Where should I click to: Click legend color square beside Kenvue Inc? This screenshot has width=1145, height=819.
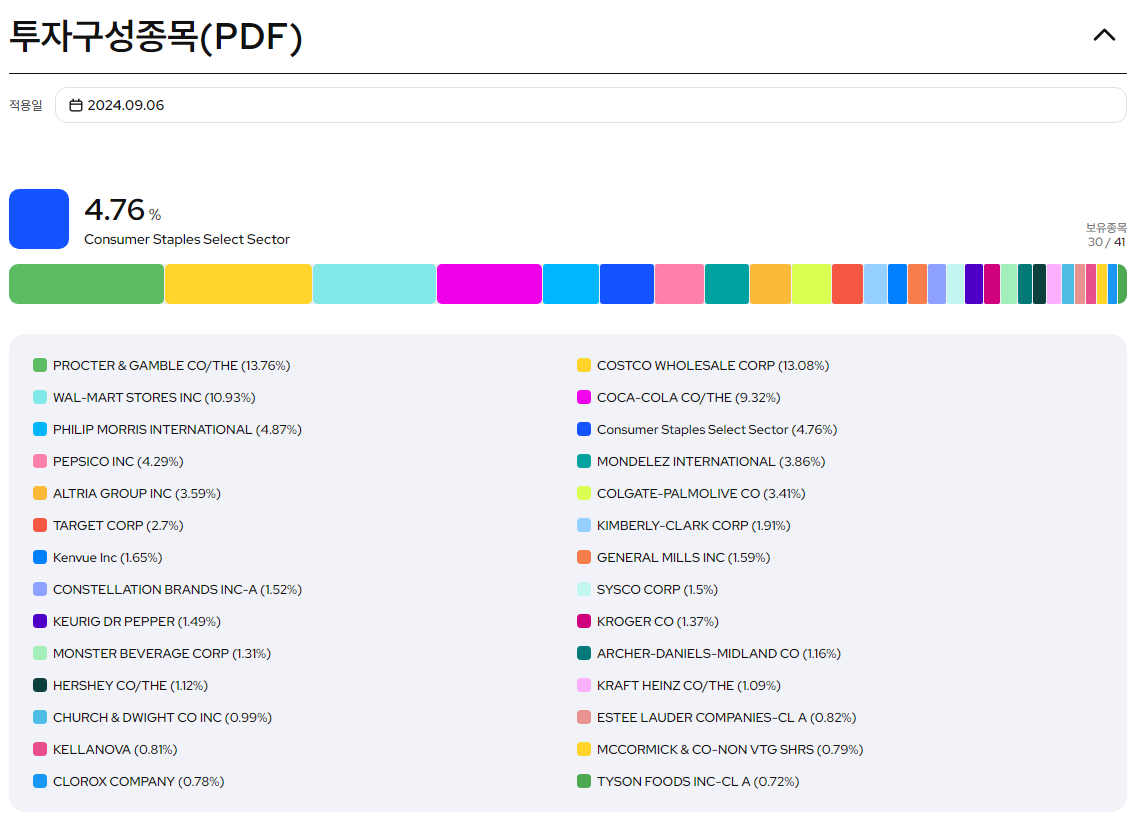click(x=40, y=558)
